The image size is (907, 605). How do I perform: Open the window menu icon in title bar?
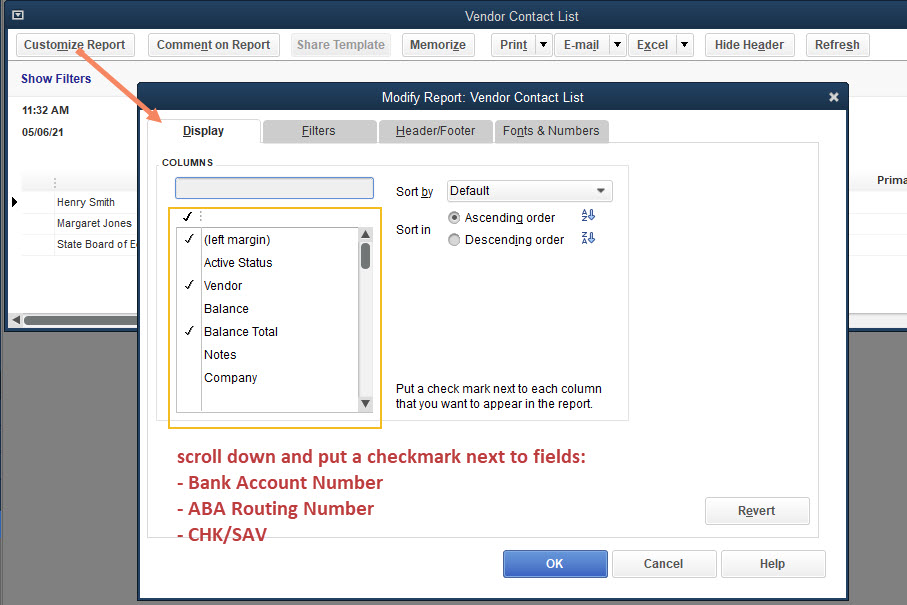(x=18, y=16)
